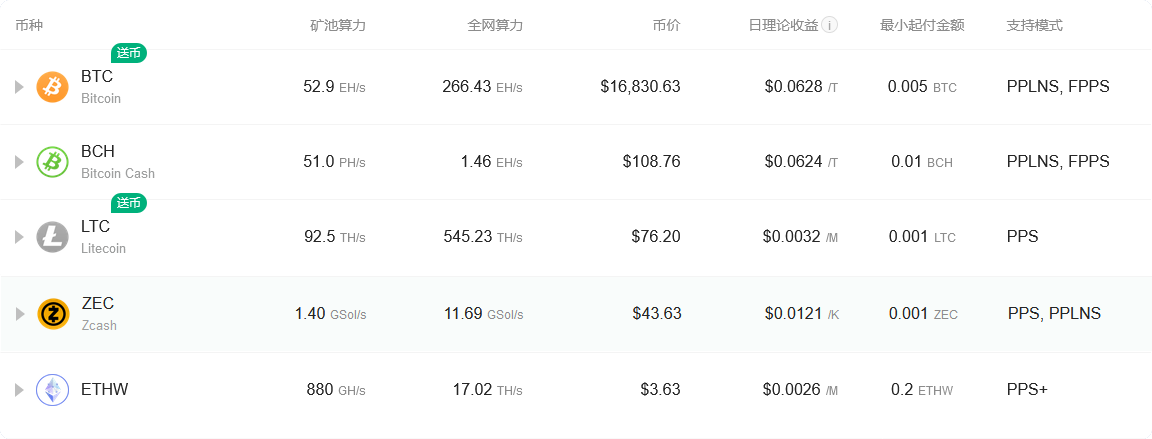Expand the ZEC row triangle
Viewport: 1152px width, 439px height.
click(x=20, y=314)
